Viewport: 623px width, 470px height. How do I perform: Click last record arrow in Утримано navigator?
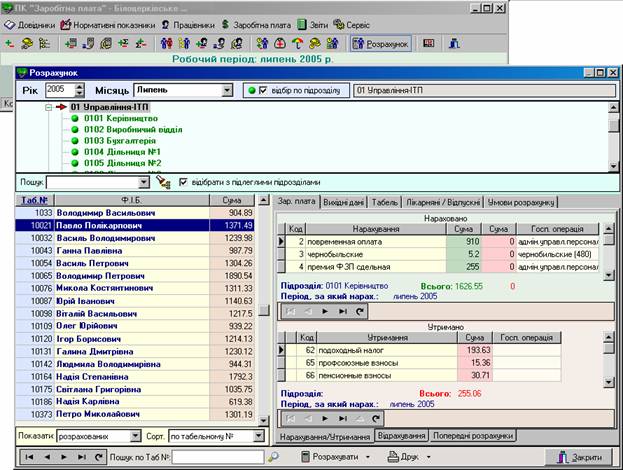342,418
